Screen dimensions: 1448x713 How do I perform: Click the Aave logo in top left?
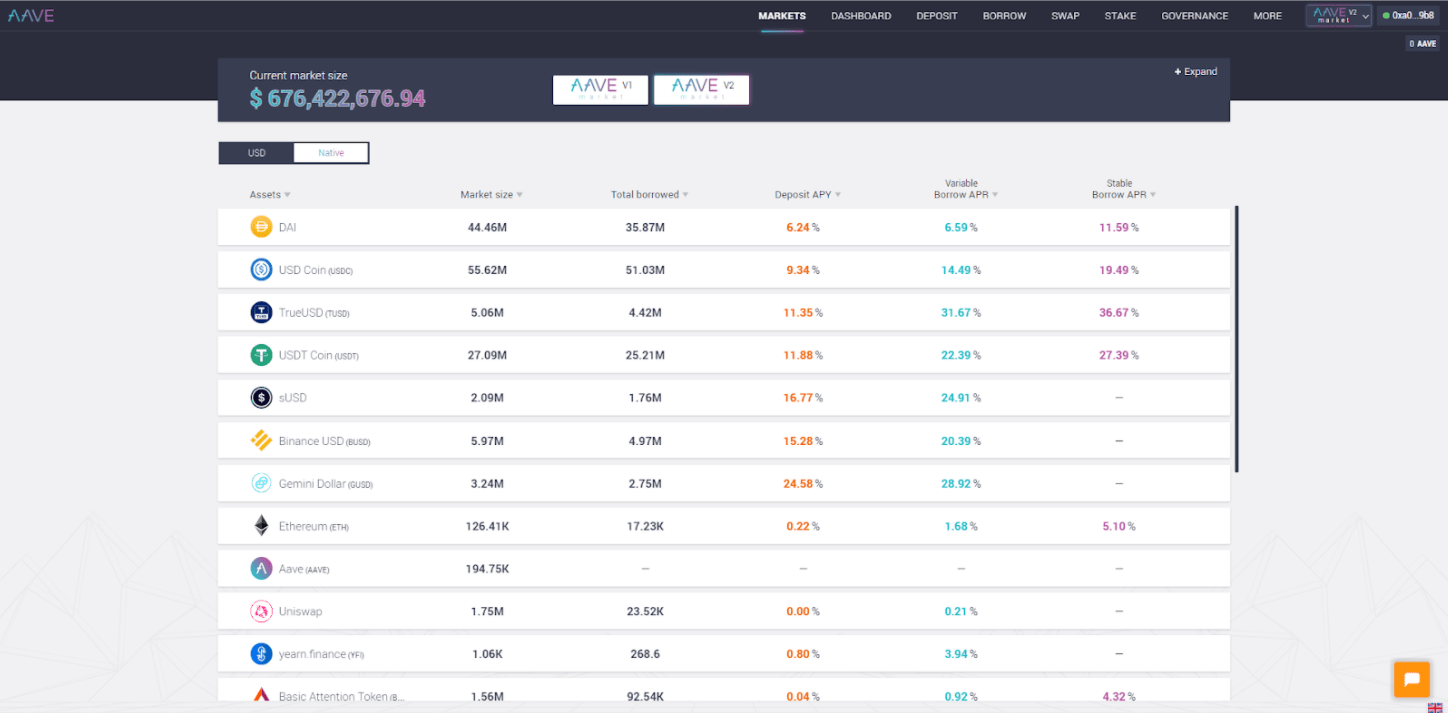coord(30,15)
